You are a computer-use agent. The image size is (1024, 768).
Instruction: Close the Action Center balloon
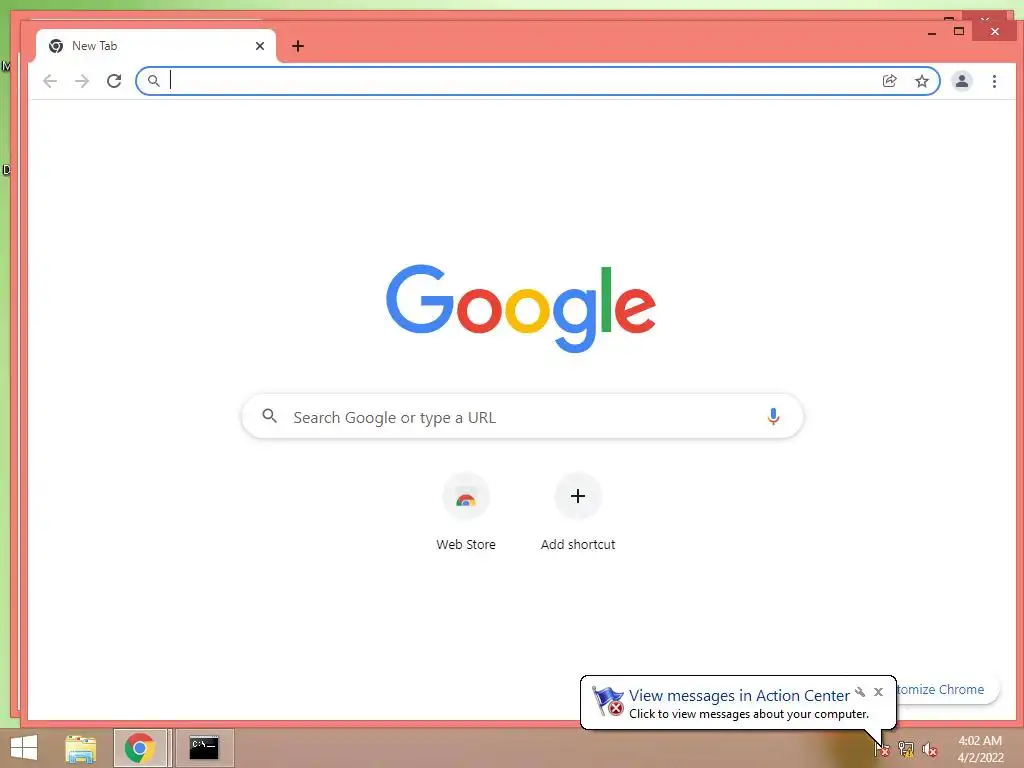[878, 692]
